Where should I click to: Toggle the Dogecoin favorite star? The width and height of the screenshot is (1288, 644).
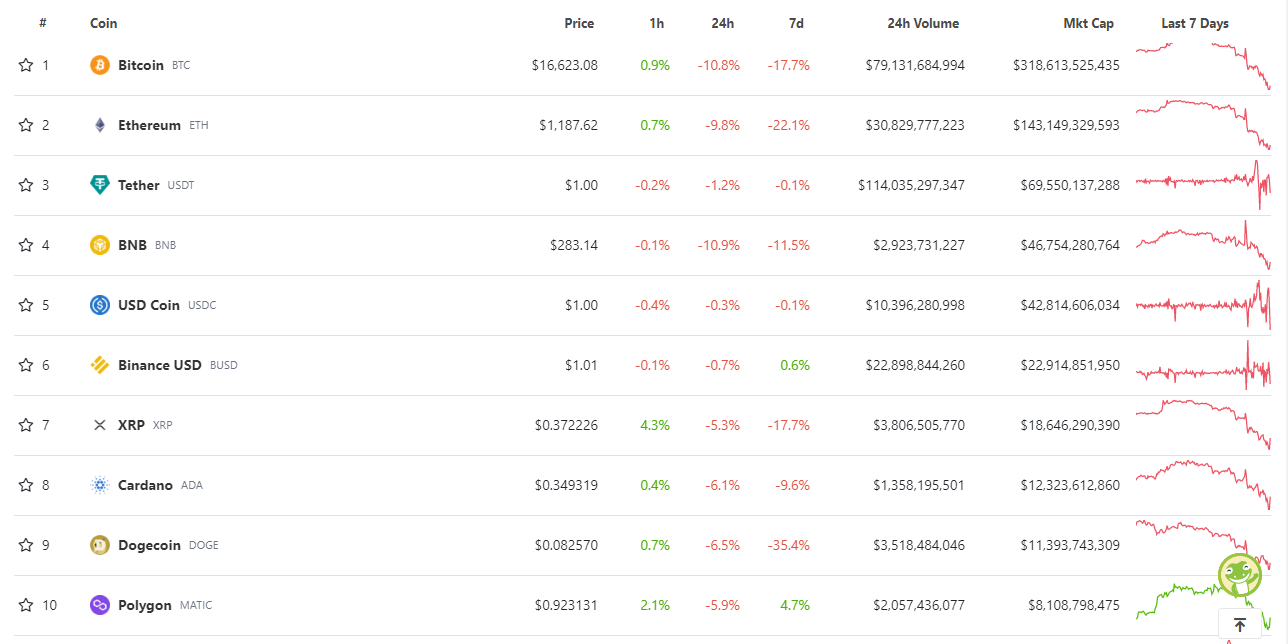26,545
